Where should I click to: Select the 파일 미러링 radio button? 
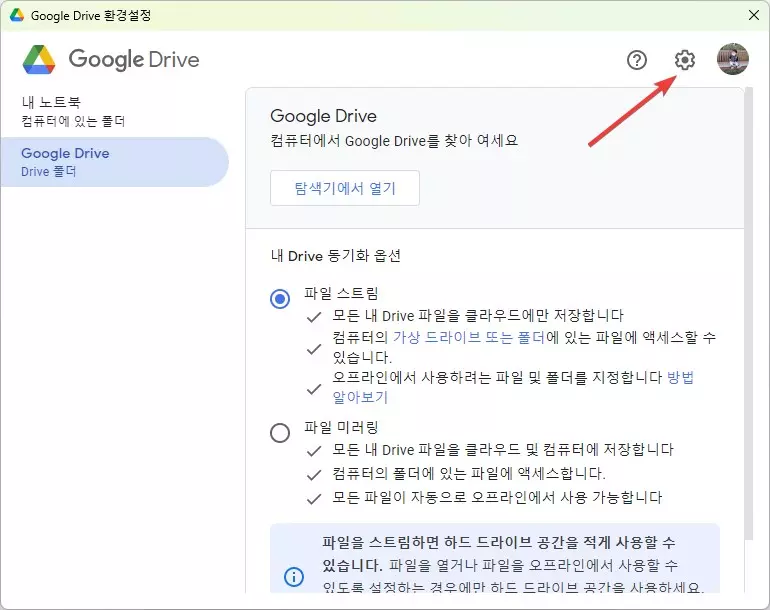(280, 433)
